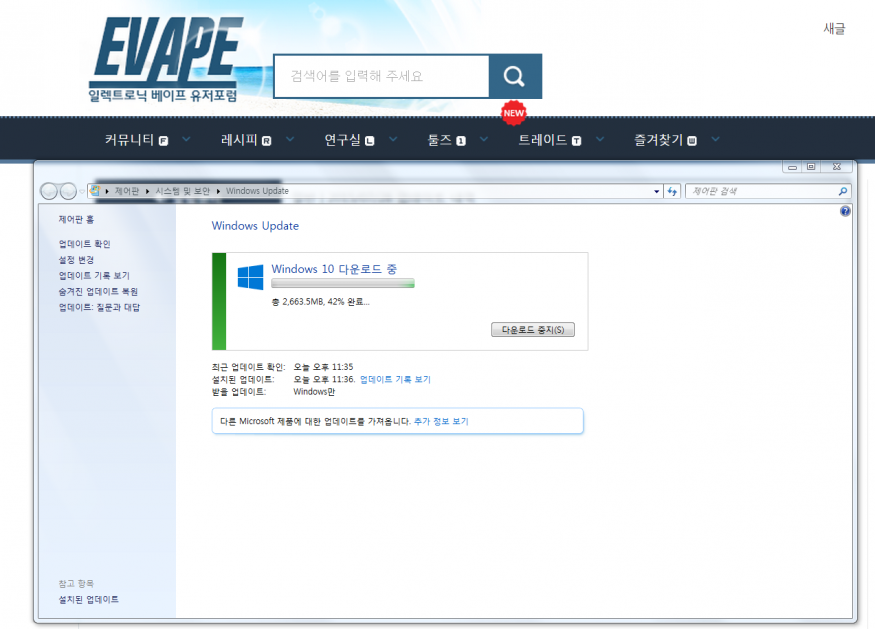
Task: Click the 오늘 오후 11:35 timestamp
Action: 323,367
